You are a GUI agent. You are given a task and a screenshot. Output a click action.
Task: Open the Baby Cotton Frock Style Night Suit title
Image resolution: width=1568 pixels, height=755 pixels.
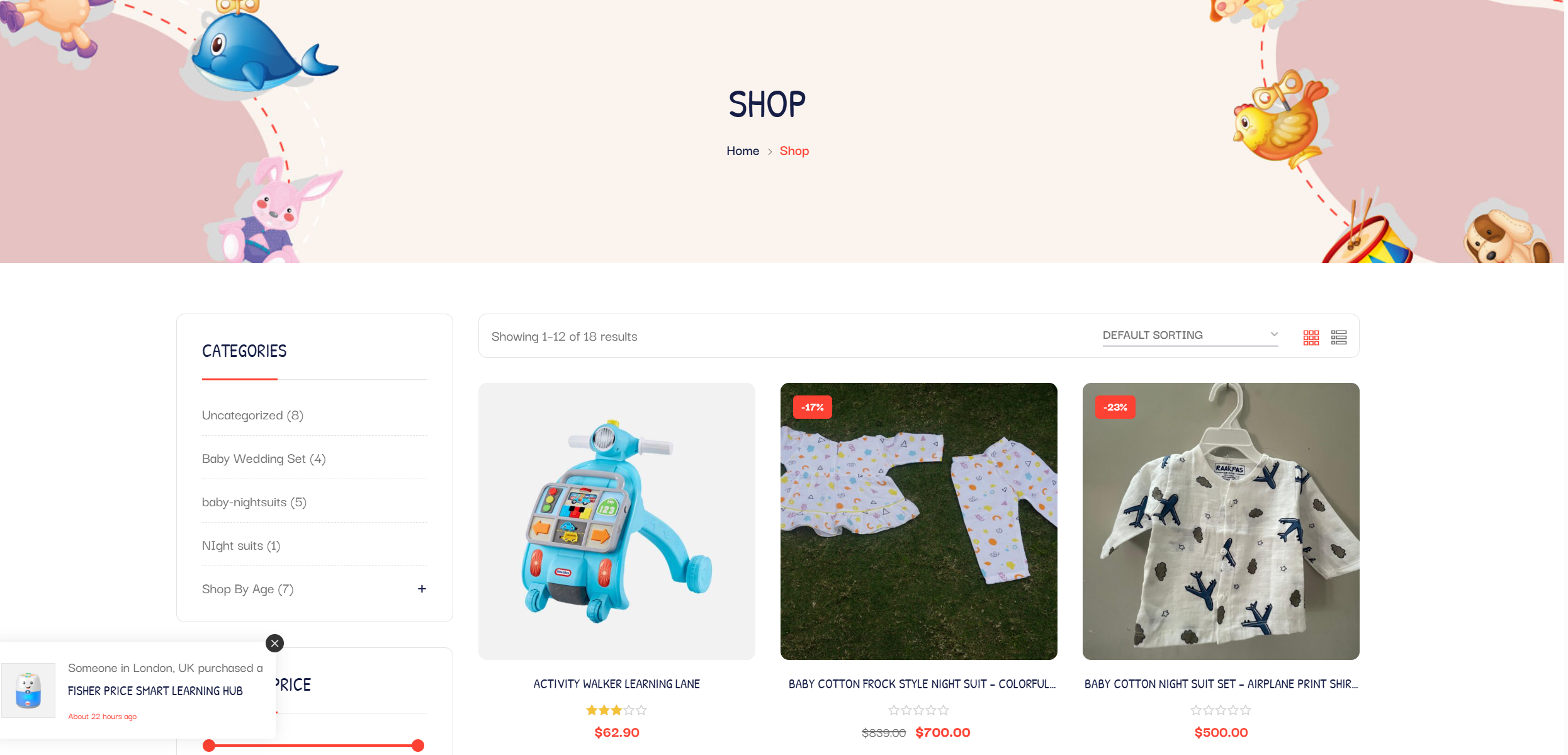click(x=922, y=684)
